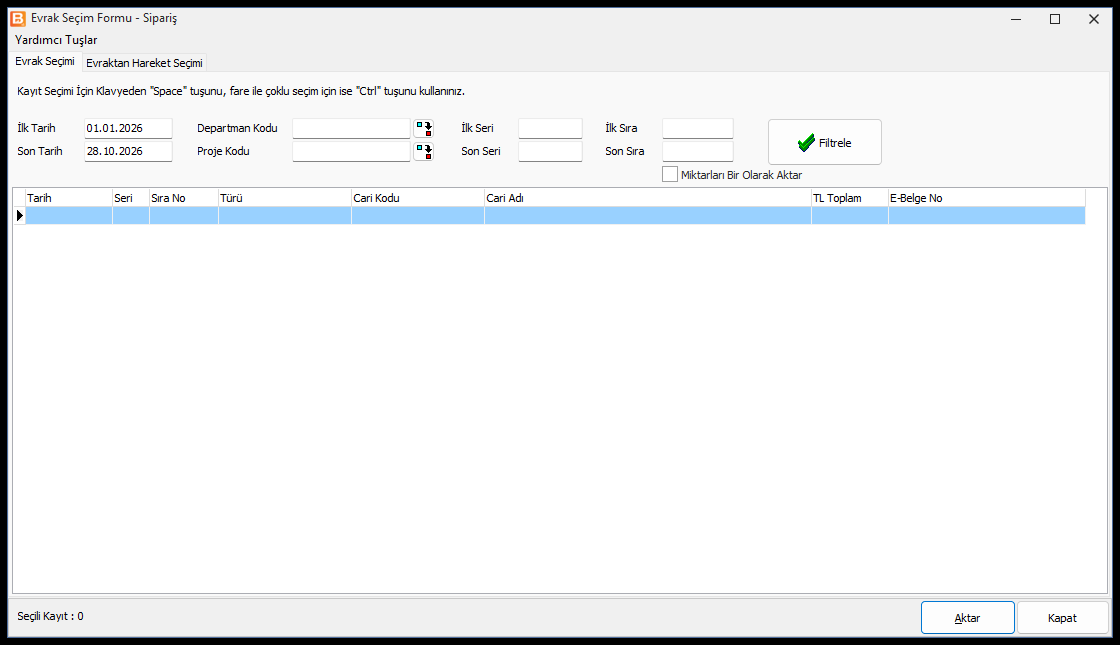The width and height of the screenshot is (1120, 645).
Task: Focus the Son Tarih date field
Action: [129, 151]
